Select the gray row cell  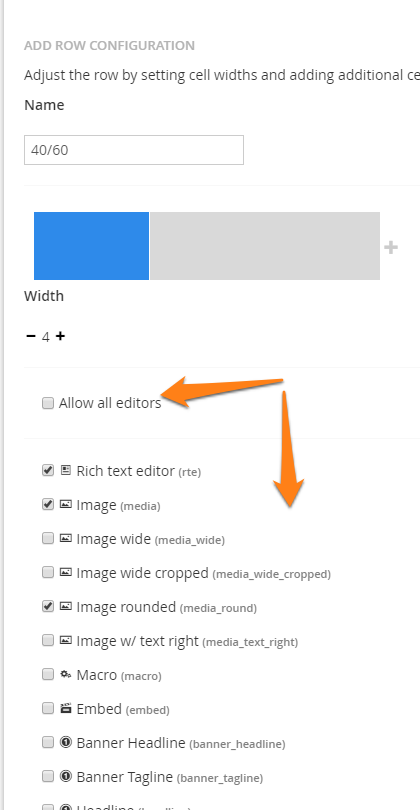[265, 246]
